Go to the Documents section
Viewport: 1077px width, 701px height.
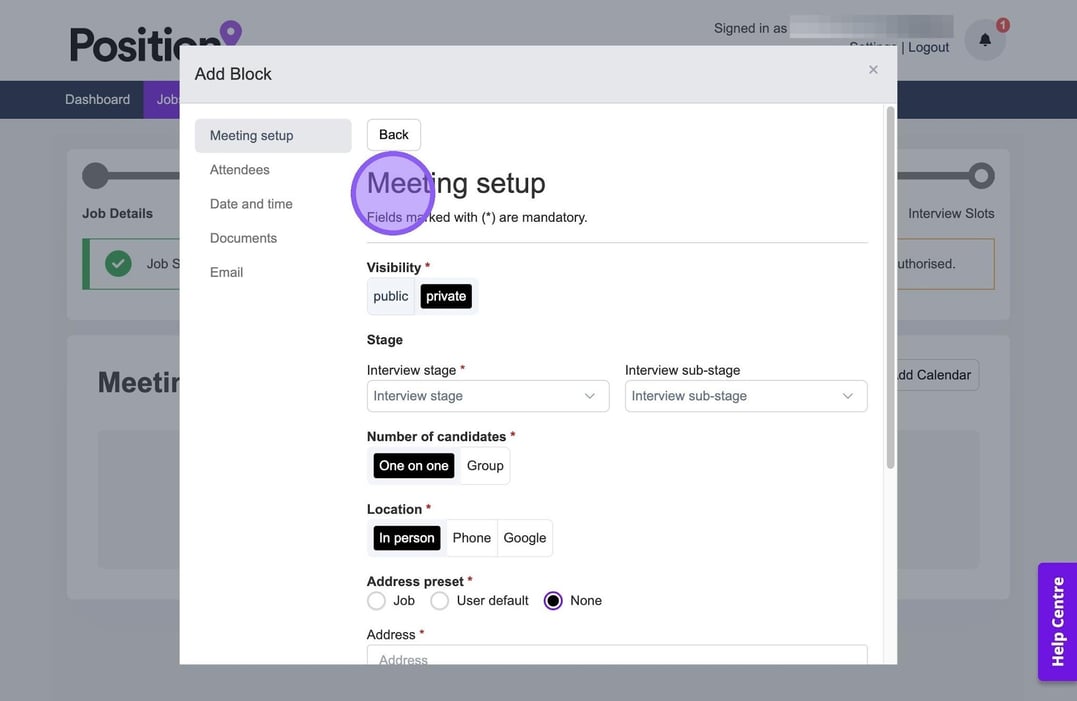pos(243,238)
